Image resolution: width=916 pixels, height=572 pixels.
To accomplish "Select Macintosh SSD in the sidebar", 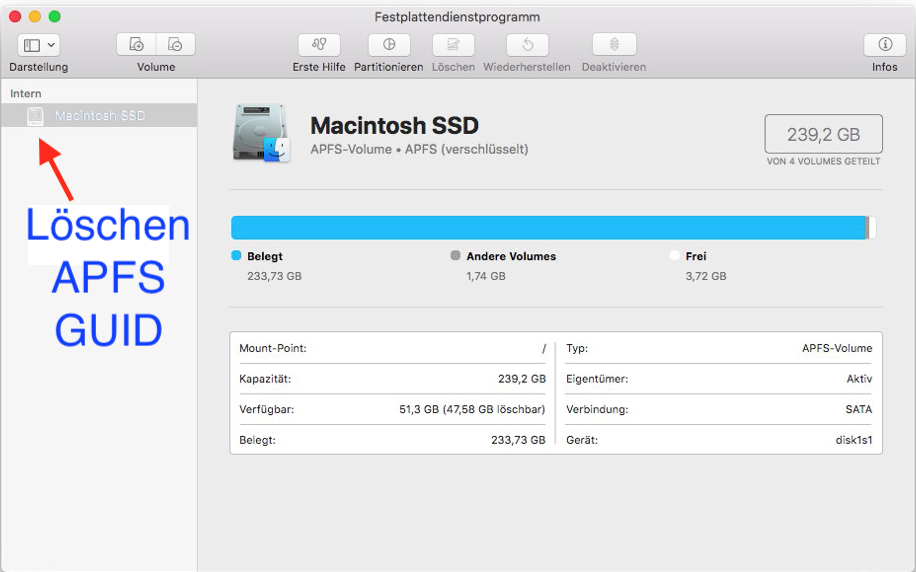I will (99, 116).
